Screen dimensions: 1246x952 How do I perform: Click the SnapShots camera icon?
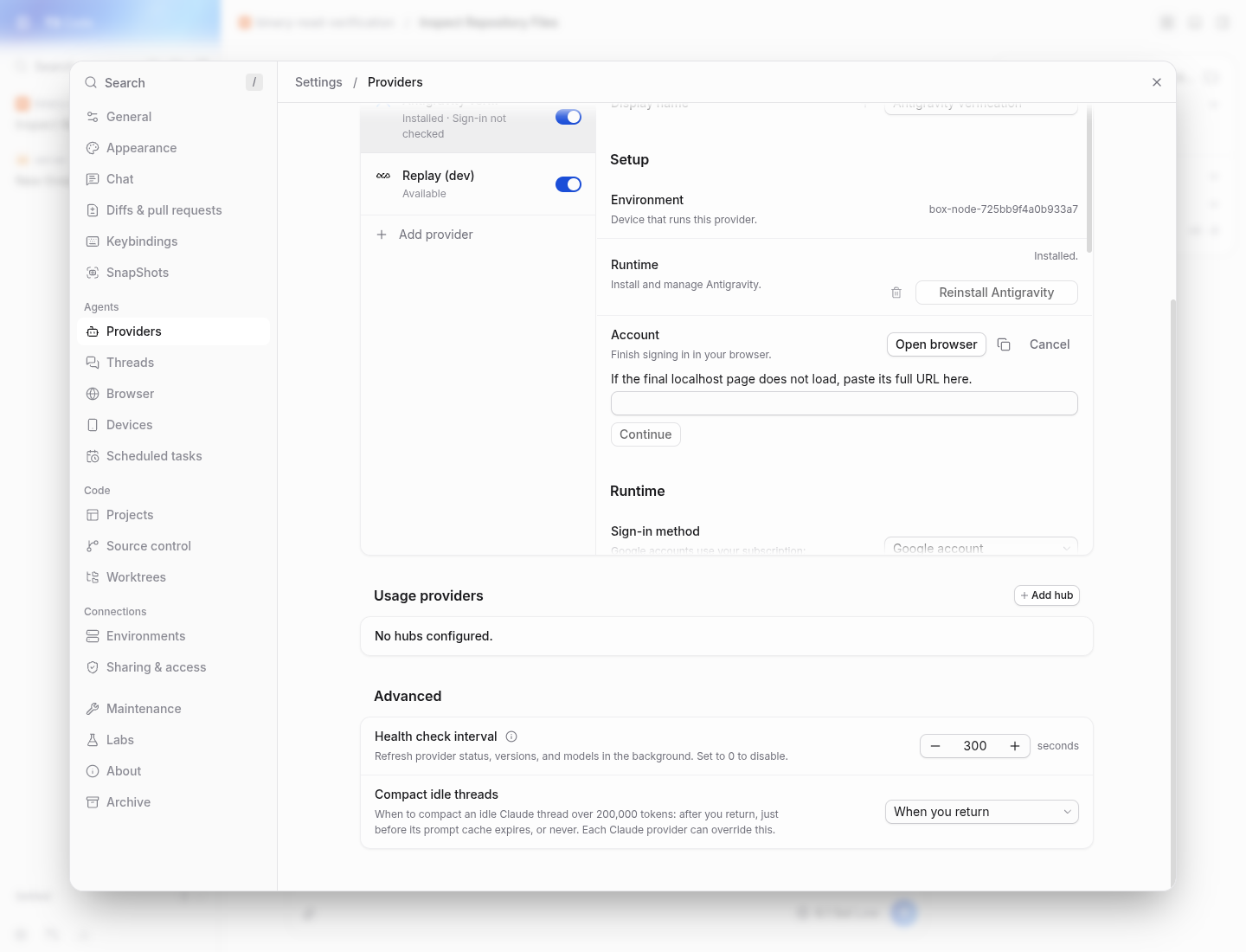click(x=93, y=273)
